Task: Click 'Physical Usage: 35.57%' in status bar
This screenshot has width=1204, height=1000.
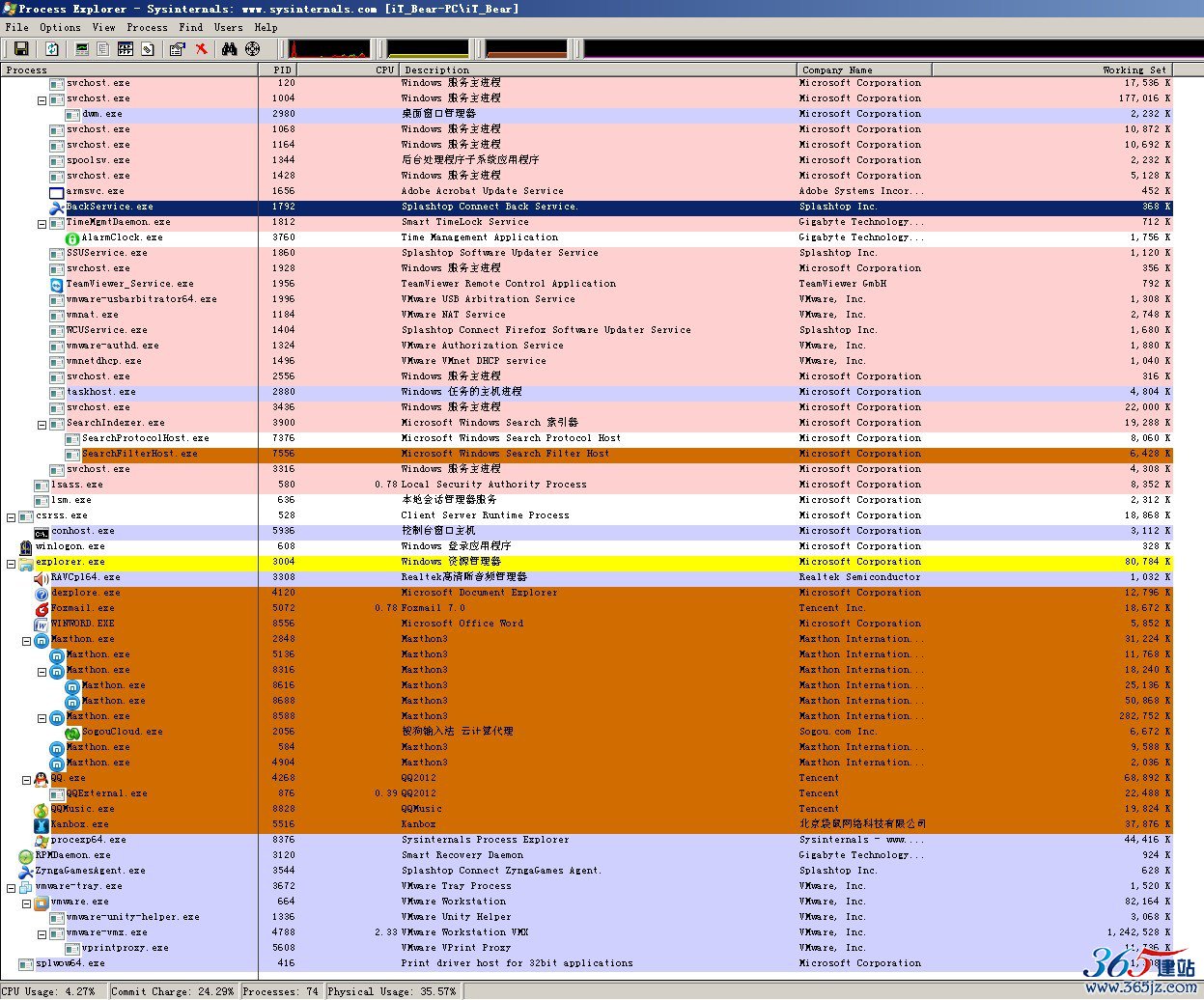Action: coord(392,991)
